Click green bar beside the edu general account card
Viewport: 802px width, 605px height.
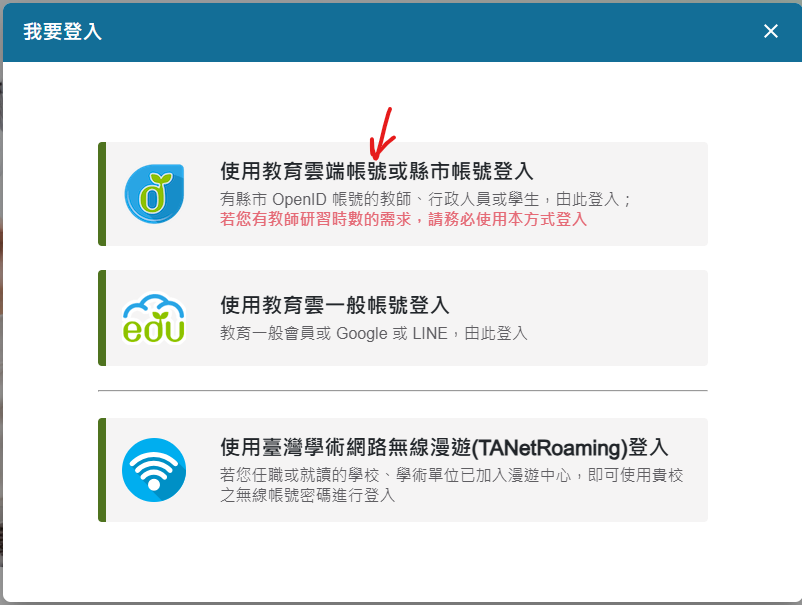pyautogui.click(x=102, y=318)
